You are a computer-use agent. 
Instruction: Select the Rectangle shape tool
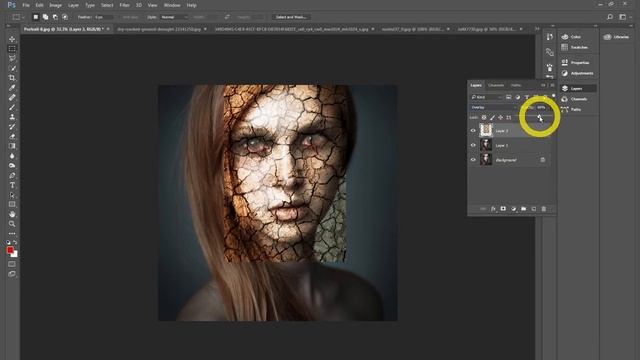click(x=12, y=204)
